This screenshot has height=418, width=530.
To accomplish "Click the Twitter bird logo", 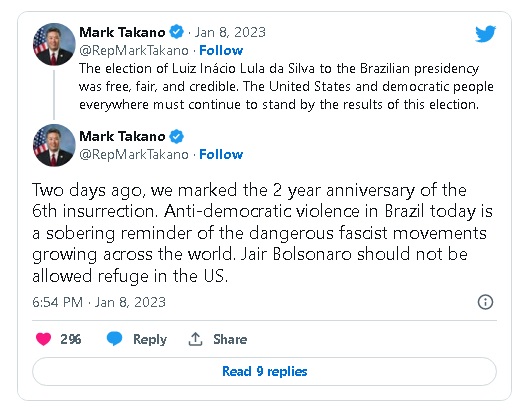I will point(485,33).
